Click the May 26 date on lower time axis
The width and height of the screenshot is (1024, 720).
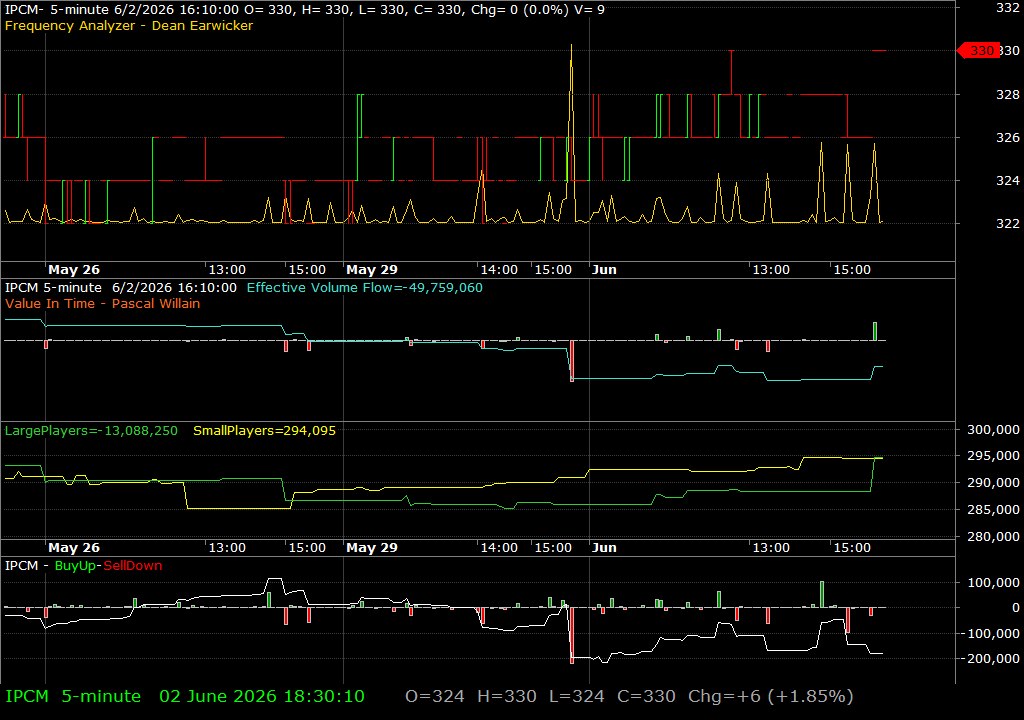[74, 548]
